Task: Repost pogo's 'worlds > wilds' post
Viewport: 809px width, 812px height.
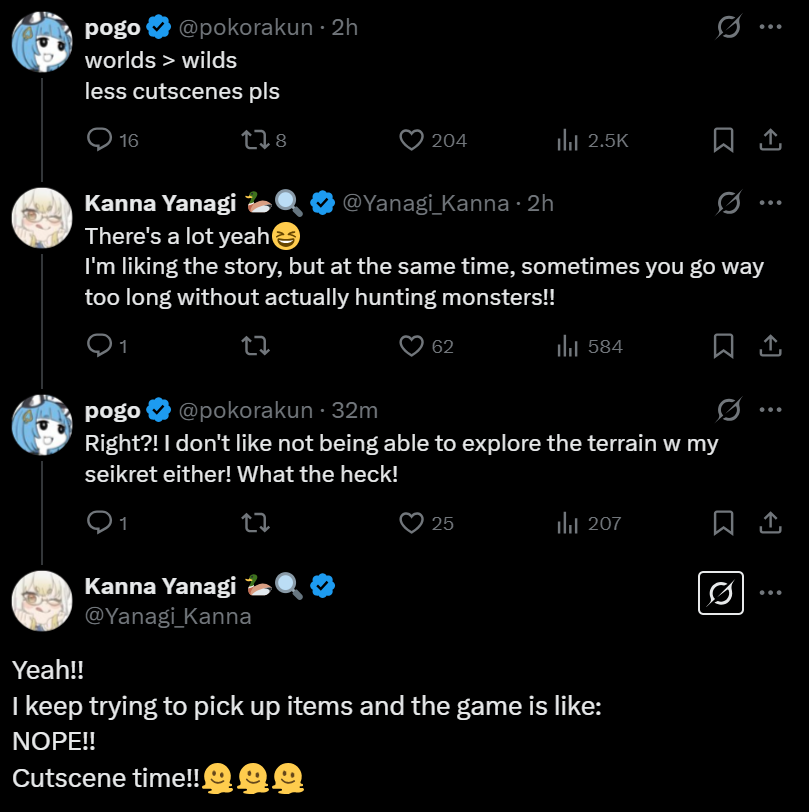Action: 255,140
